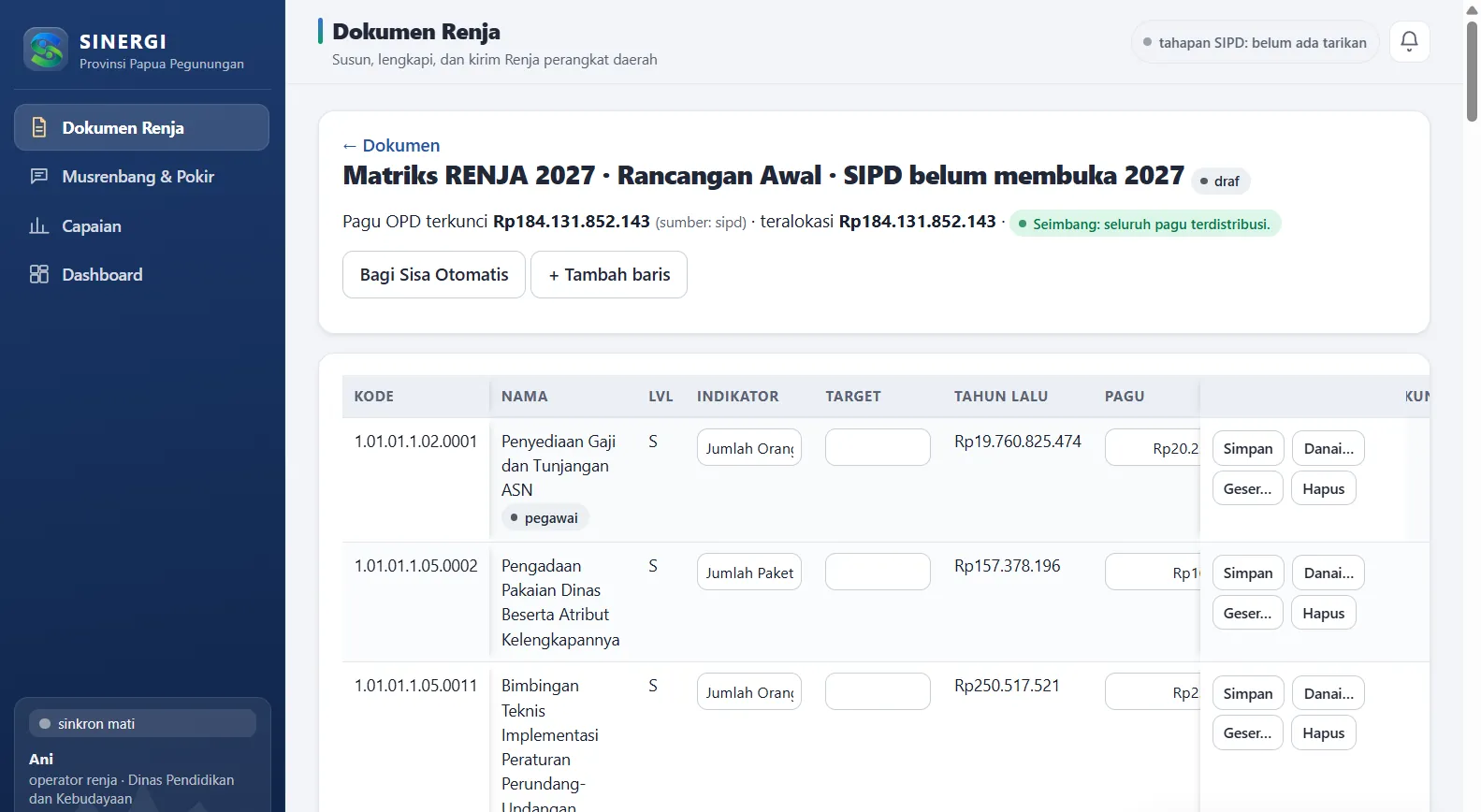Click the Dokumen Renja document icon
The height and width of the screenshot is (812, 1481).
click(39, 127)
